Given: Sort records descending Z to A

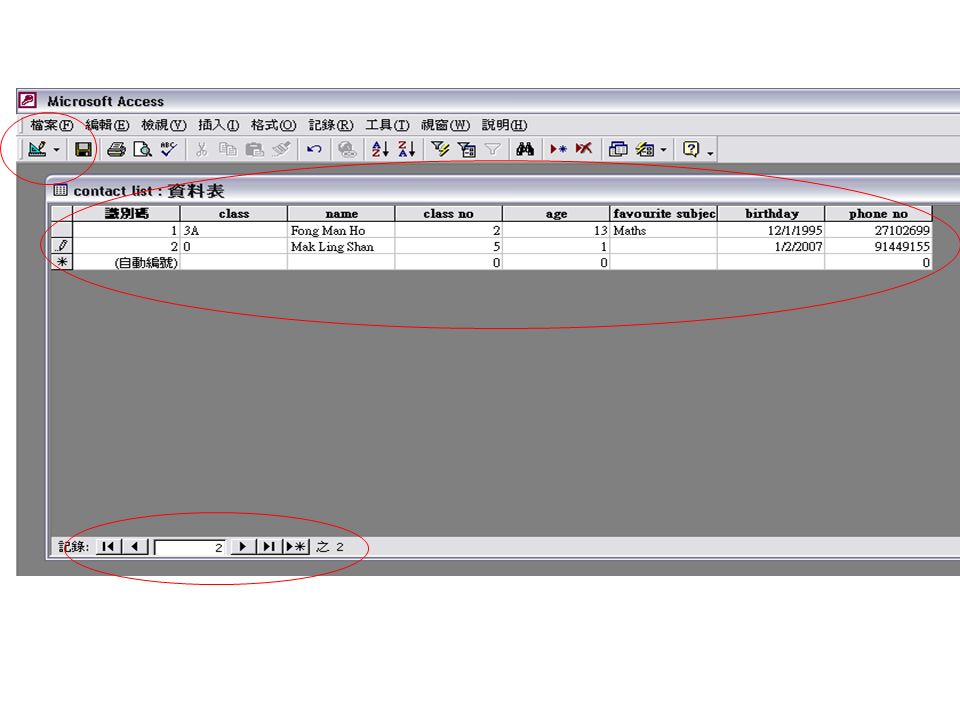Looking at the screenshot, I should pyautogui.click(x=407, y=149).
